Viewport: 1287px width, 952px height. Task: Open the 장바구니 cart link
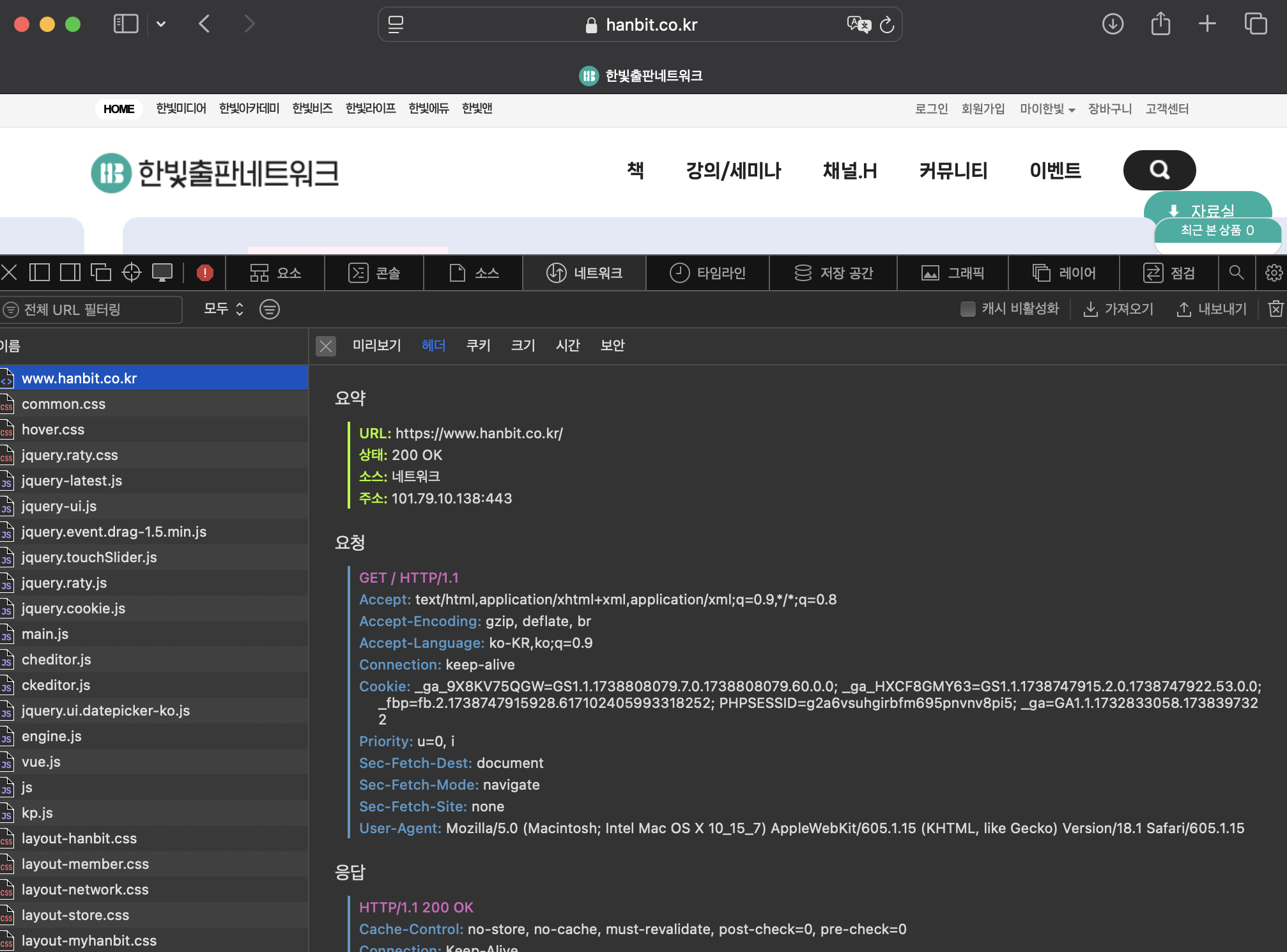1110,109
